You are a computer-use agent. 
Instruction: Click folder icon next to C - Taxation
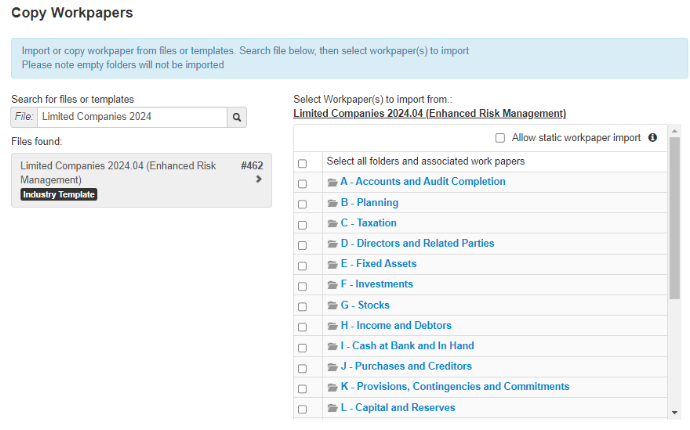pyautogui.click(x=333, y=223)
